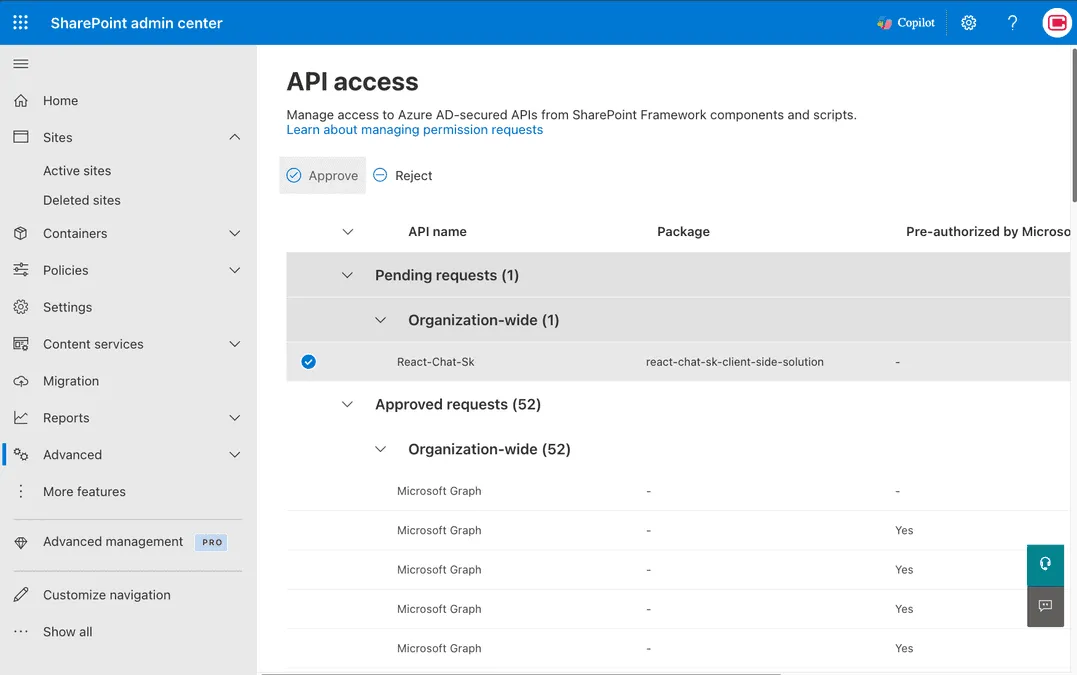Go to Home using the house icon
1077x675 pixels.
[x=22, y=100]
